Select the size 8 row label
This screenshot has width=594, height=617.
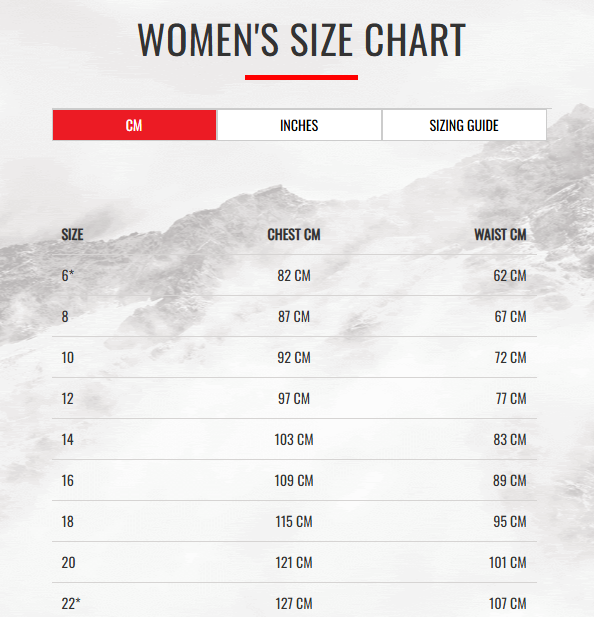[x=65, y=316]
